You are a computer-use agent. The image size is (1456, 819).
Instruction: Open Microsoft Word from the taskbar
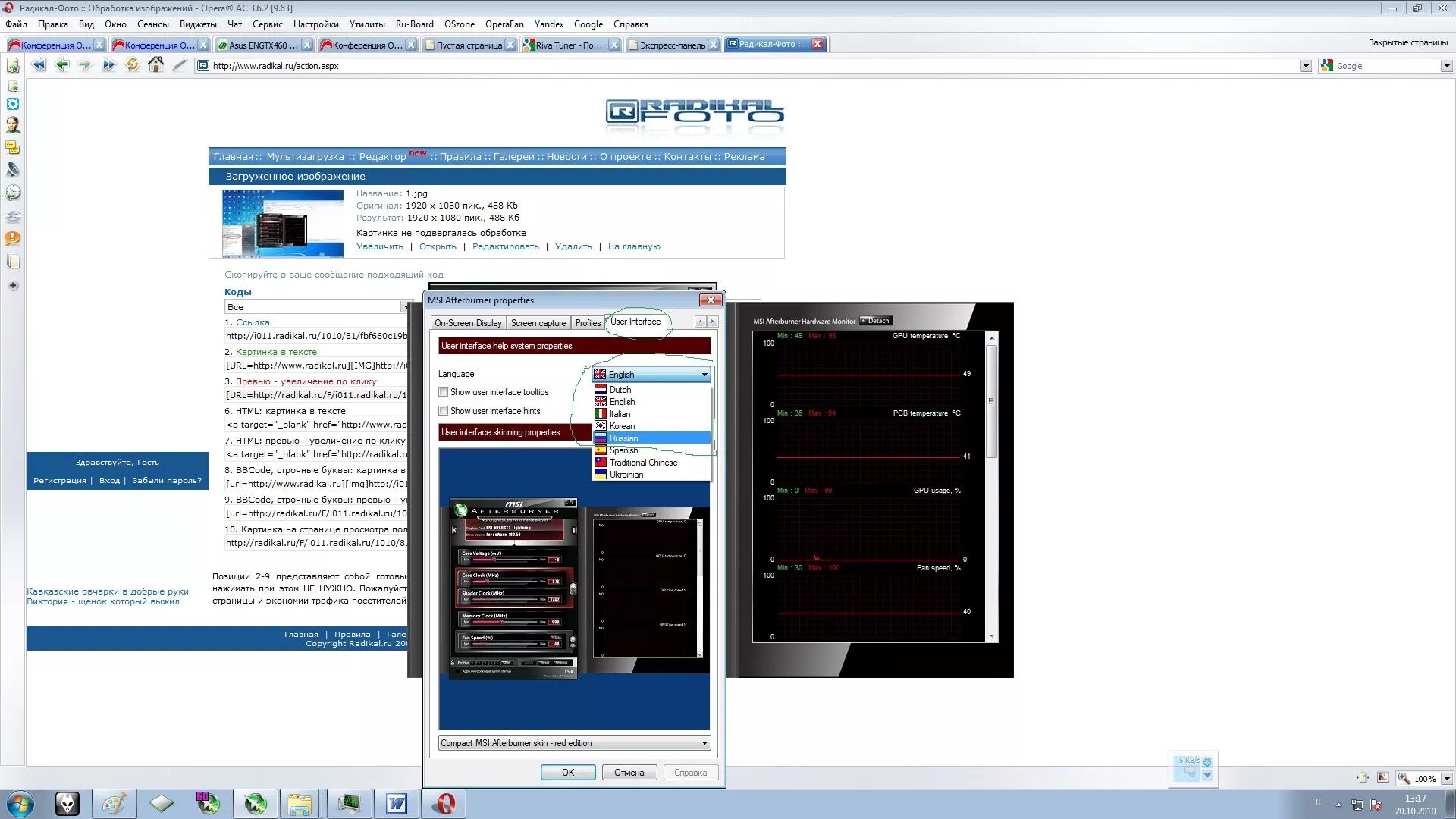point(397,803)
